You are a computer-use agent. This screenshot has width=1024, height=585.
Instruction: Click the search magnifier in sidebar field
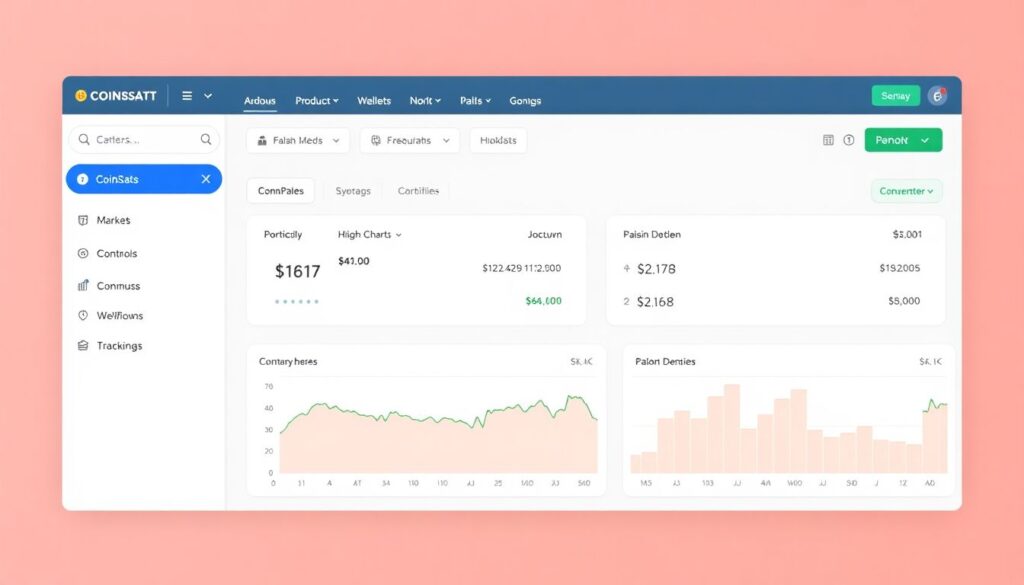(206, 140)
